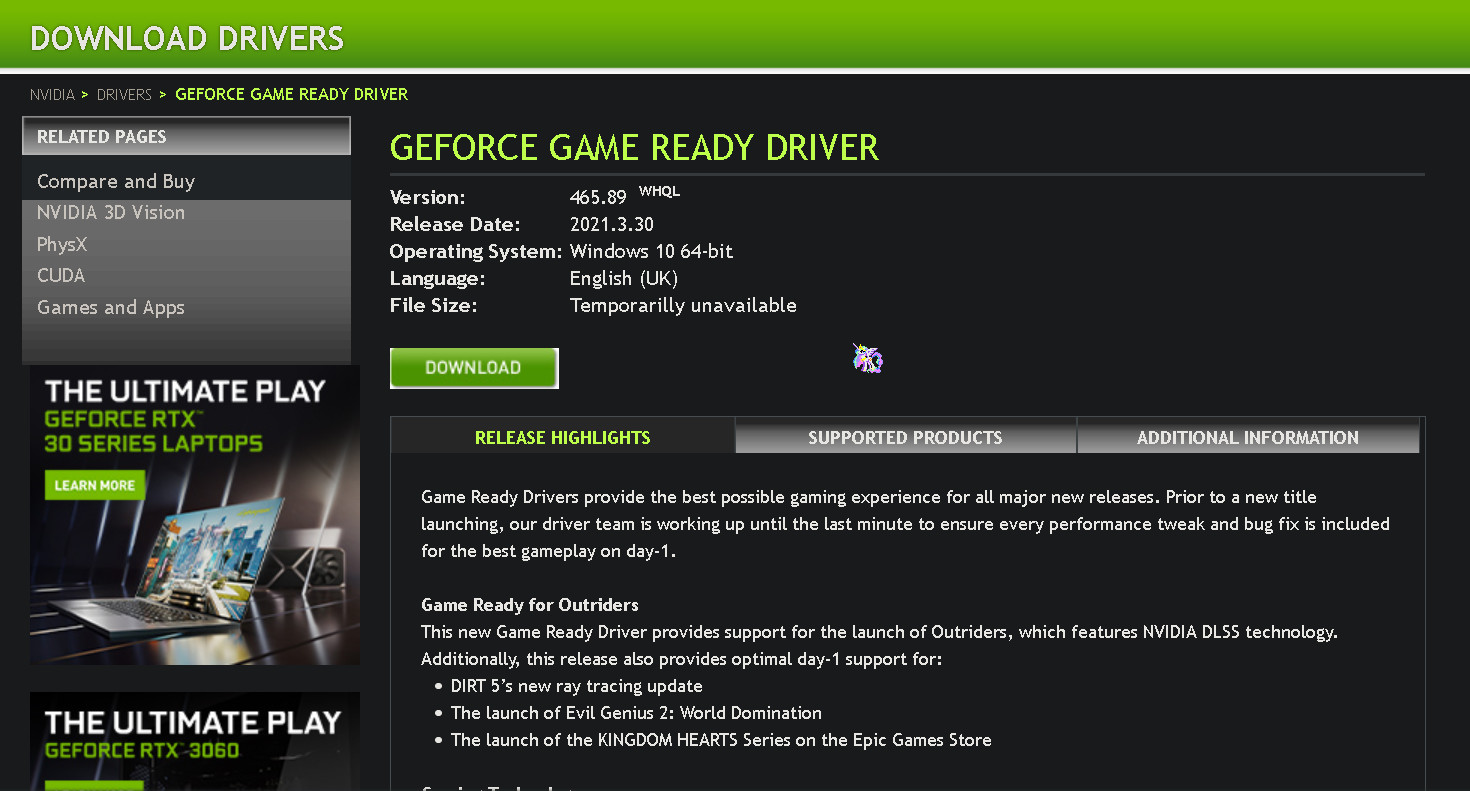The height and width of the screenshot is (791, 1470).
Task: Open the GeForce RTX 3060 ad banner
Action: [x=195, y=741]
